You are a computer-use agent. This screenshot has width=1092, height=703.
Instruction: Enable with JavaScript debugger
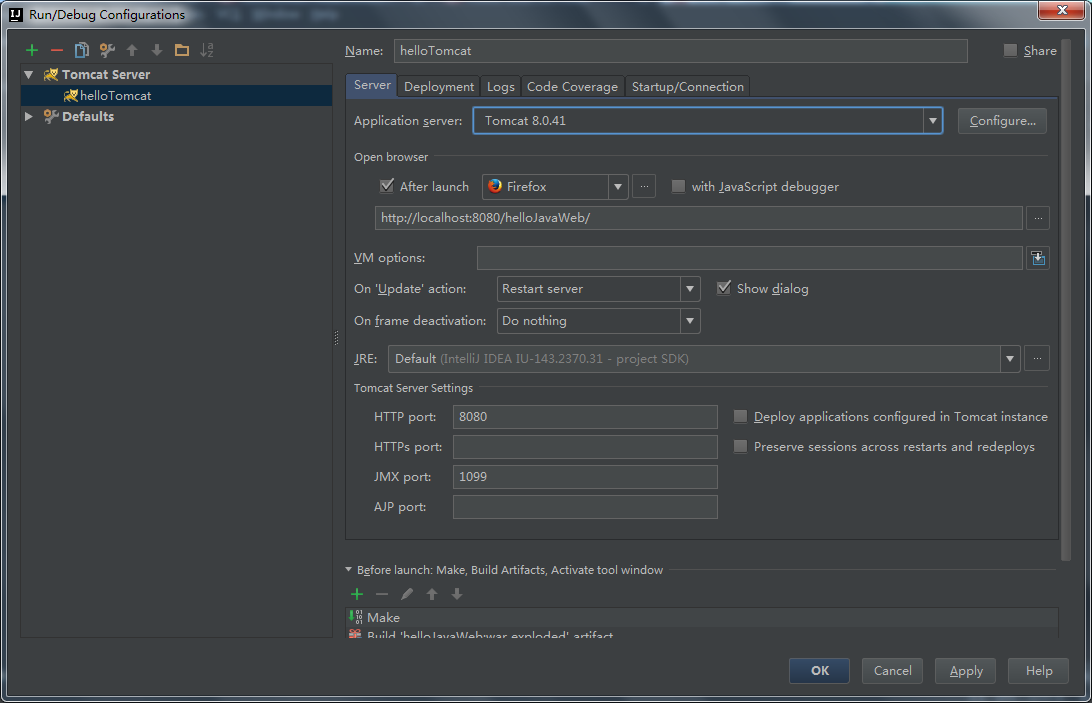pyautogui.click(x=678, y=186)
